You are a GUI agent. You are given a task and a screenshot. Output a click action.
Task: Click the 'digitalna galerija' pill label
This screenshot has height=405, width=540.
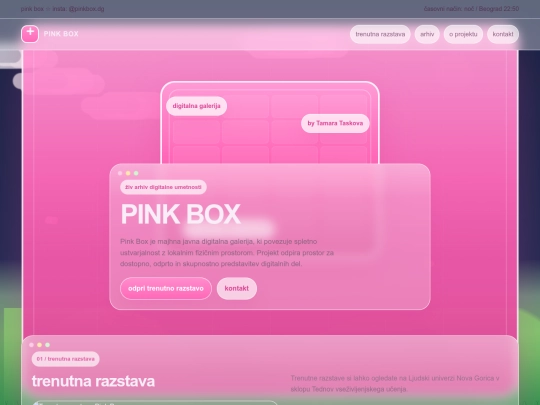point(196,106)
